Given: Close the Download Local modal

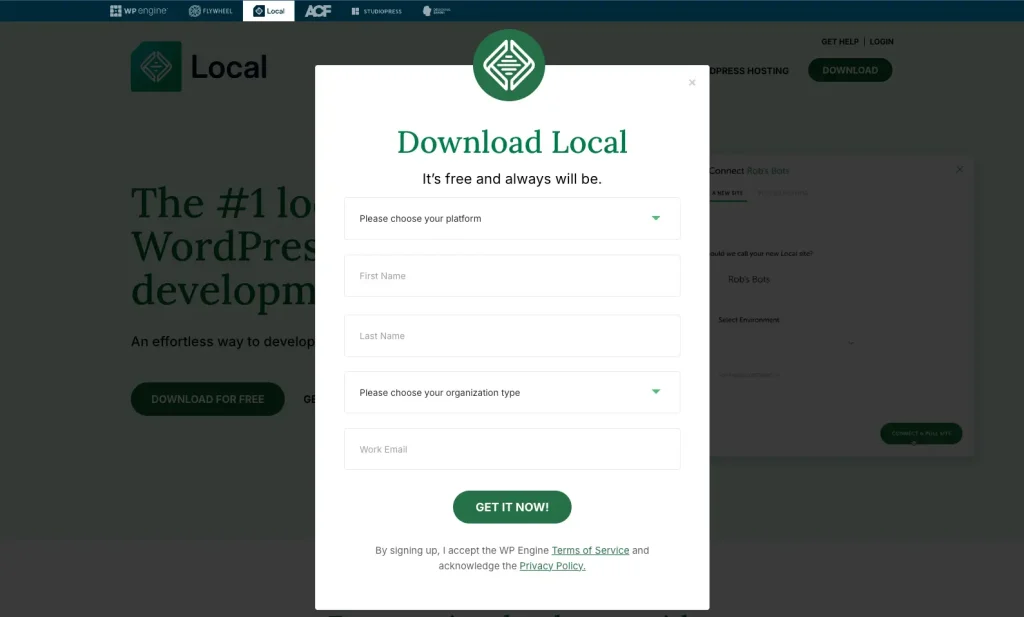Looking at the screenshot, I should click(692, 83).
